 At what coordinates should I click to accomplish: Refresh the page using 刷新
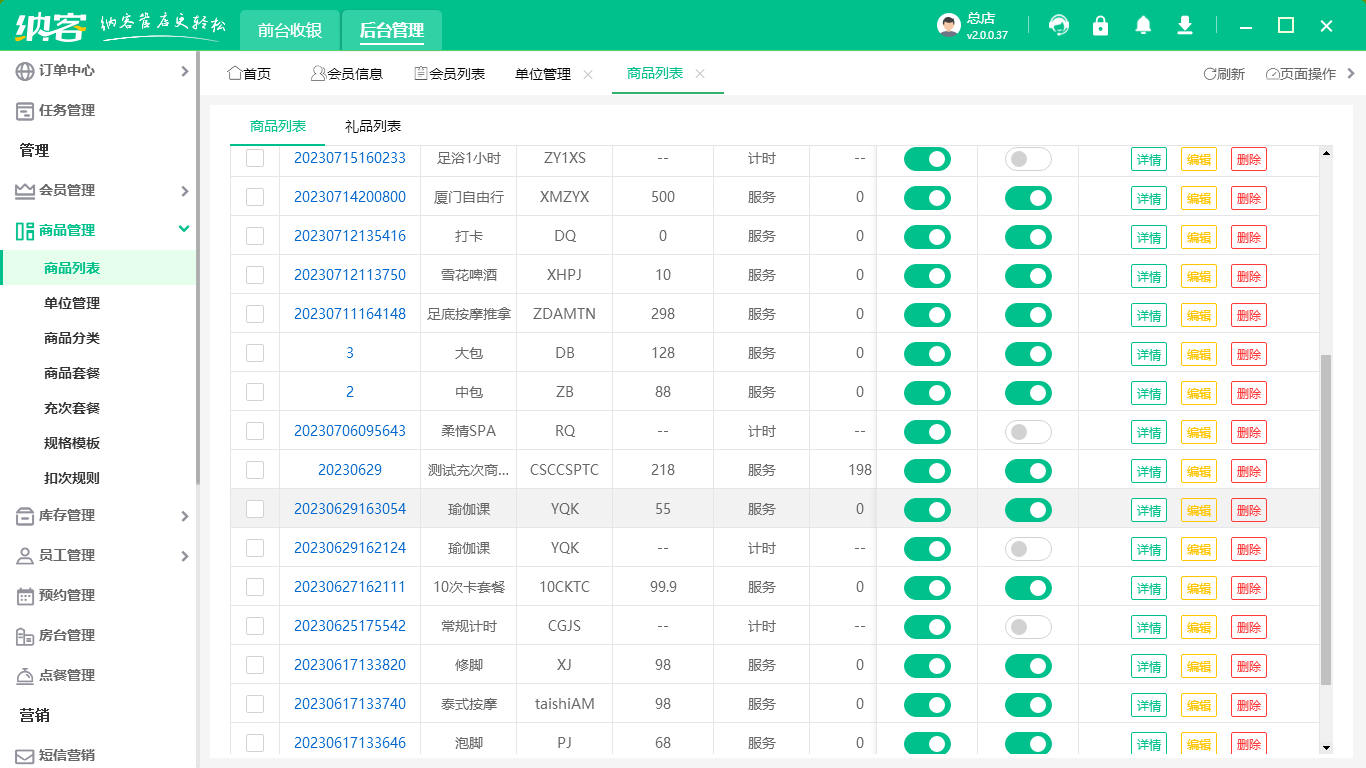tap(1225, 73)
